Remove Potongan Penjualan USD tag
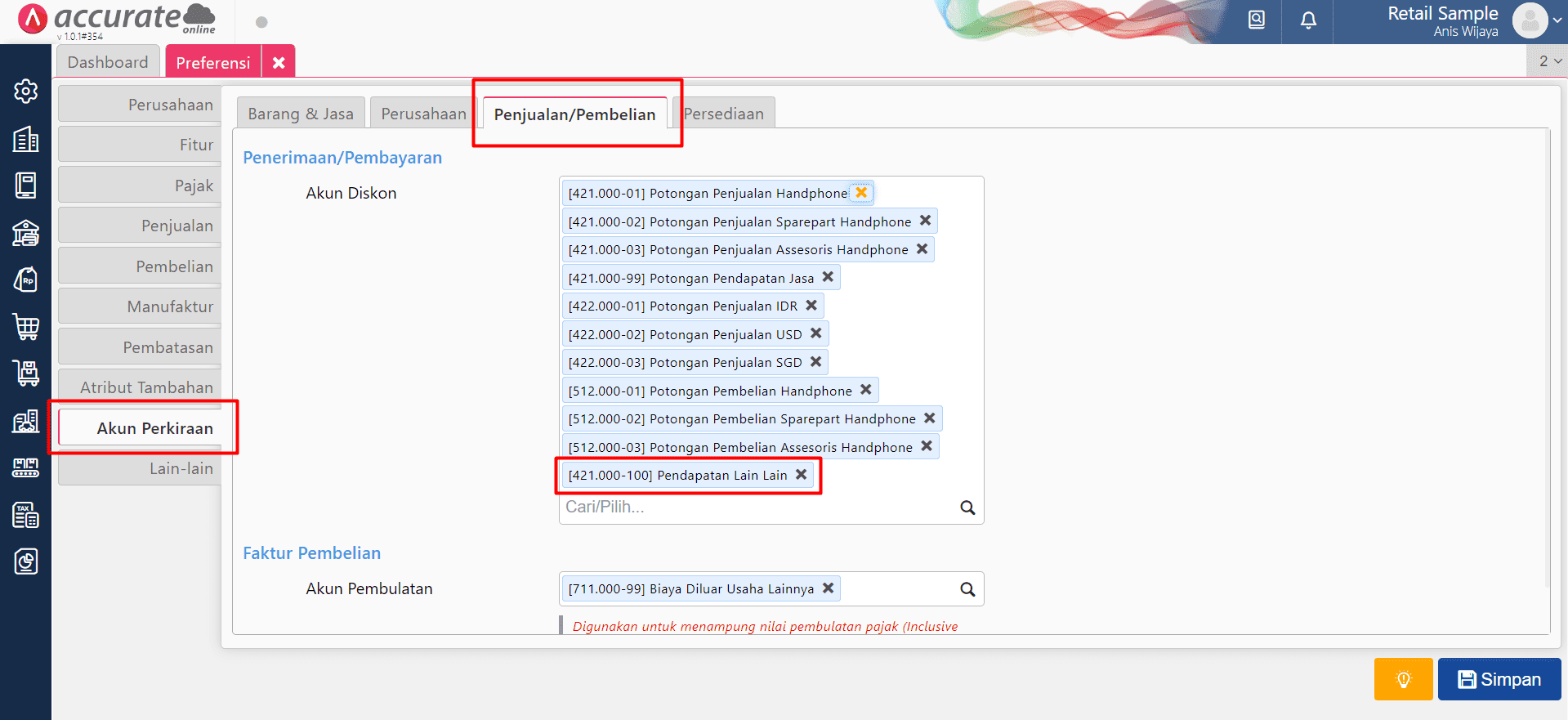Screen dimensions: 1568x720 tap(815, 333)
